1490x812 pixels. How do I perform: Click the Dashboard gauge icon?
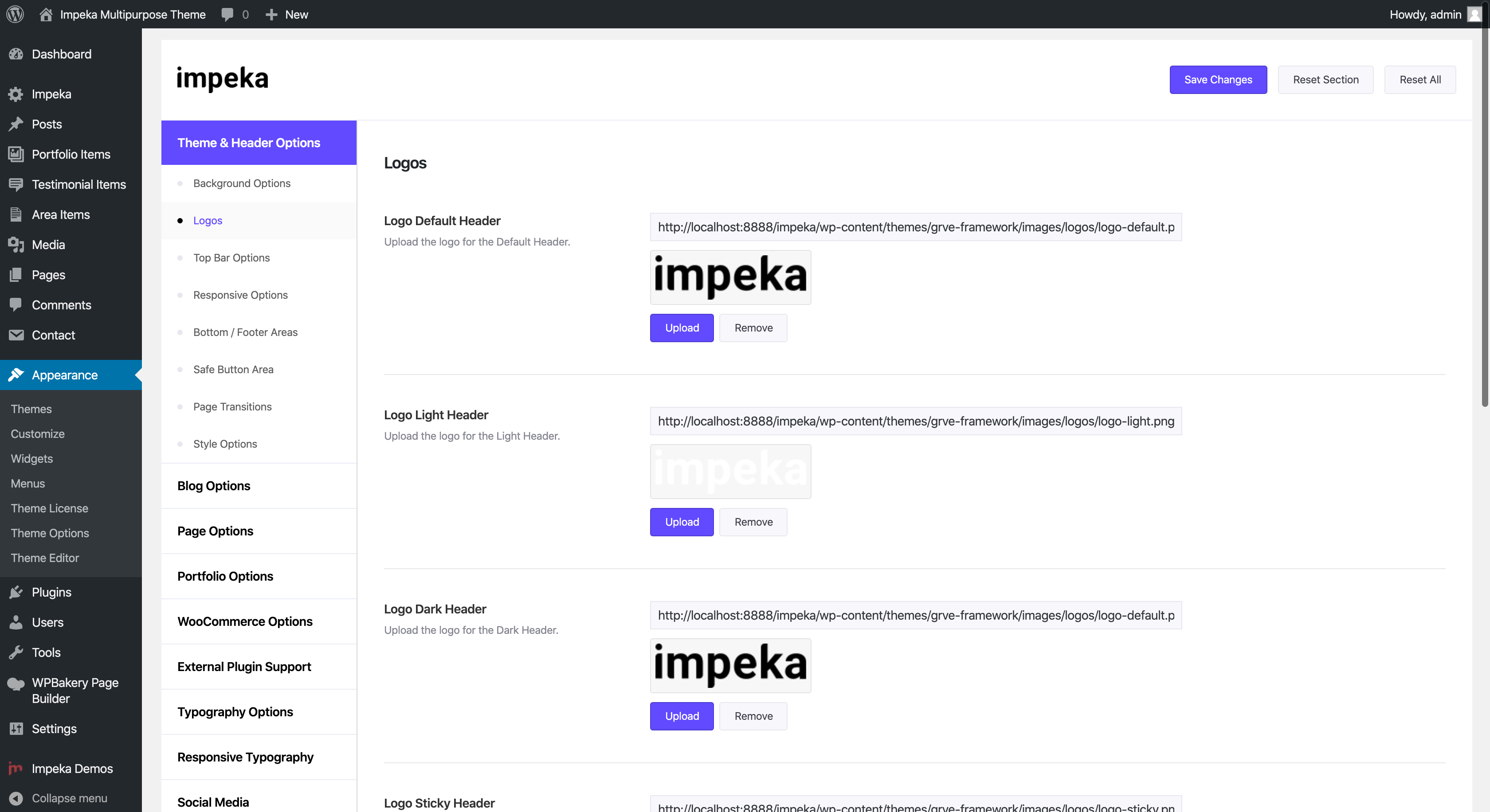16,55
